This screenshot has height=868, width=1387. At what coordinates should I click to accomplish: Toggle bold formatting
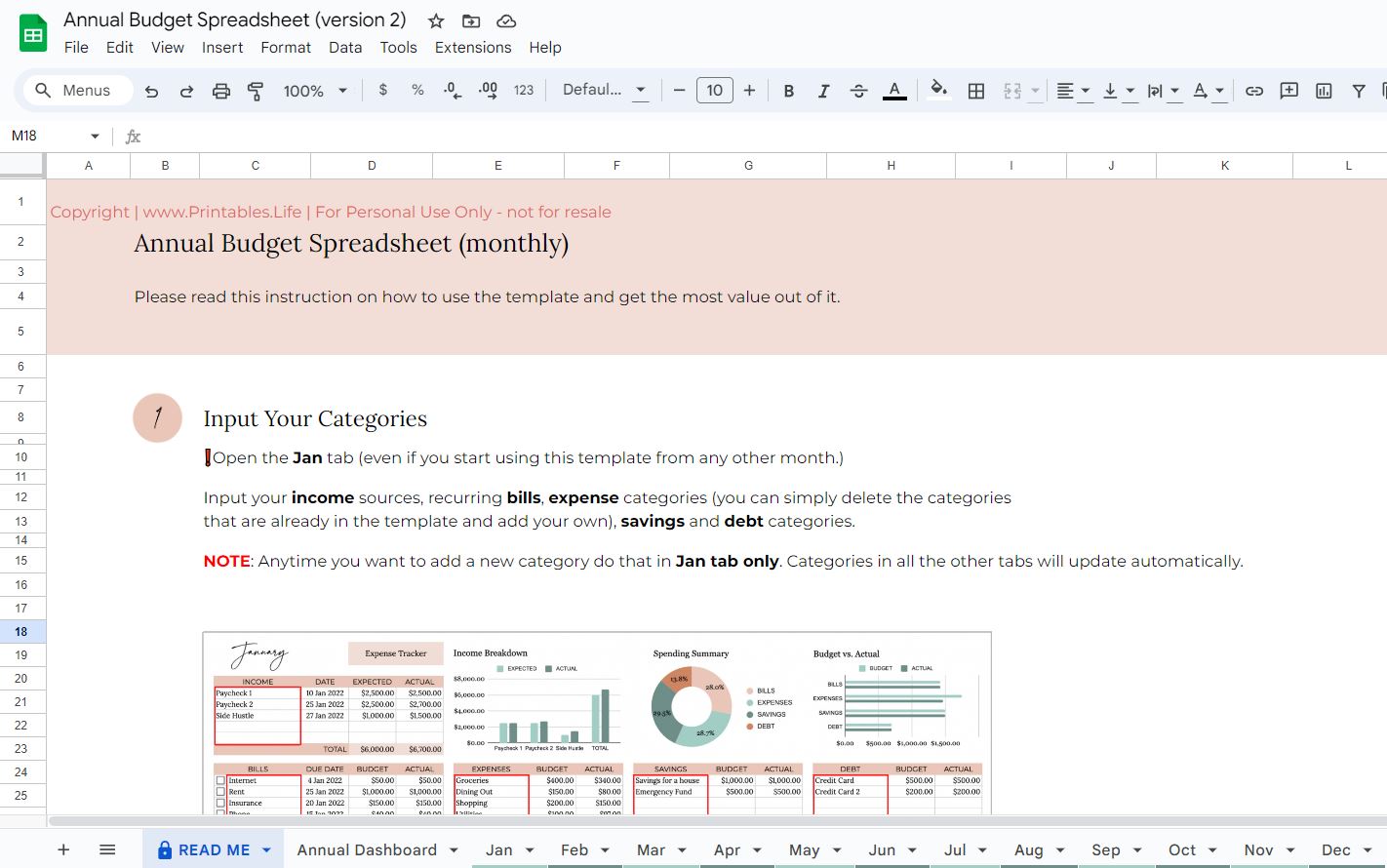[788, 90]
